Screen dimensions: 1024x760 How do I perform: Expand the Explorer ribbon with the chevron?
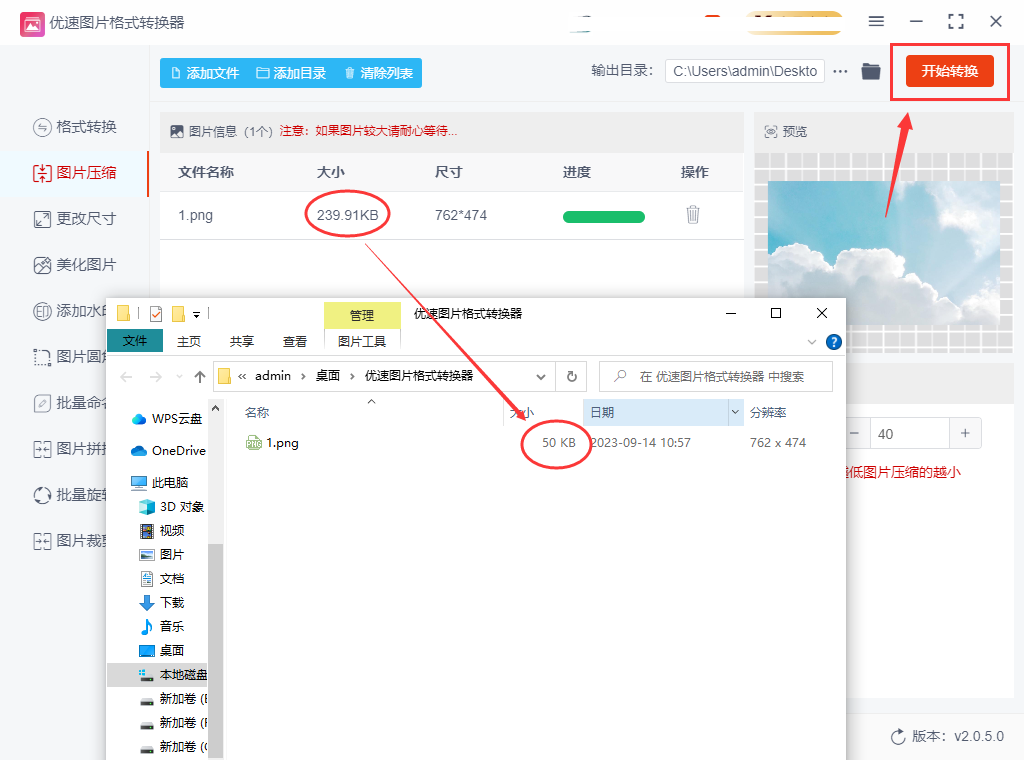tap(812, 342)
